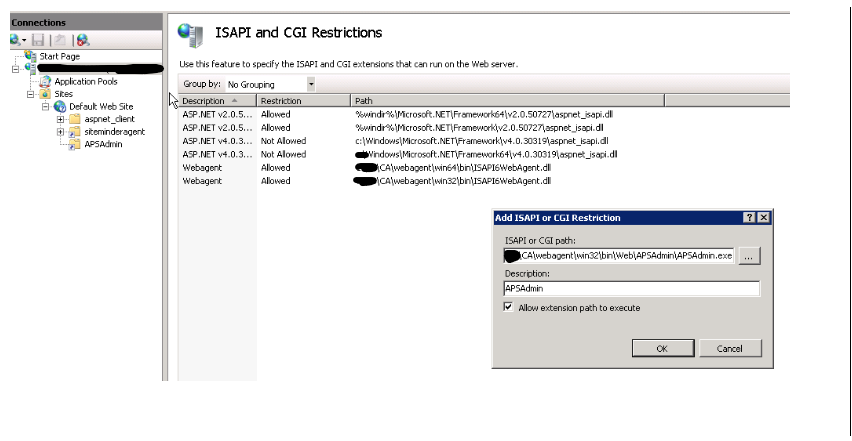Image resolution: width=852 pixels, height=441 pixels.
Task: Collapse the Default Web Site node
Action: pos(46,106)
